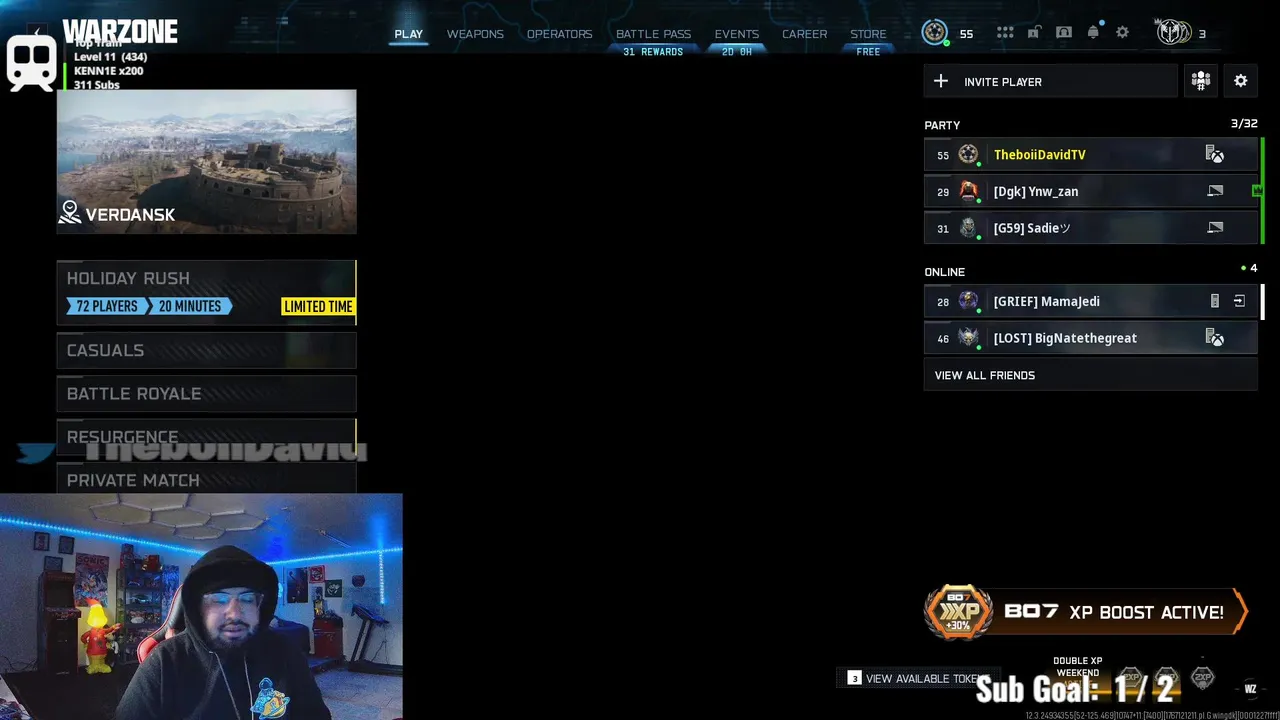Click the 31 Rewards label under Battle Pass
This screenshot has height=720, width=1280.
653,52
